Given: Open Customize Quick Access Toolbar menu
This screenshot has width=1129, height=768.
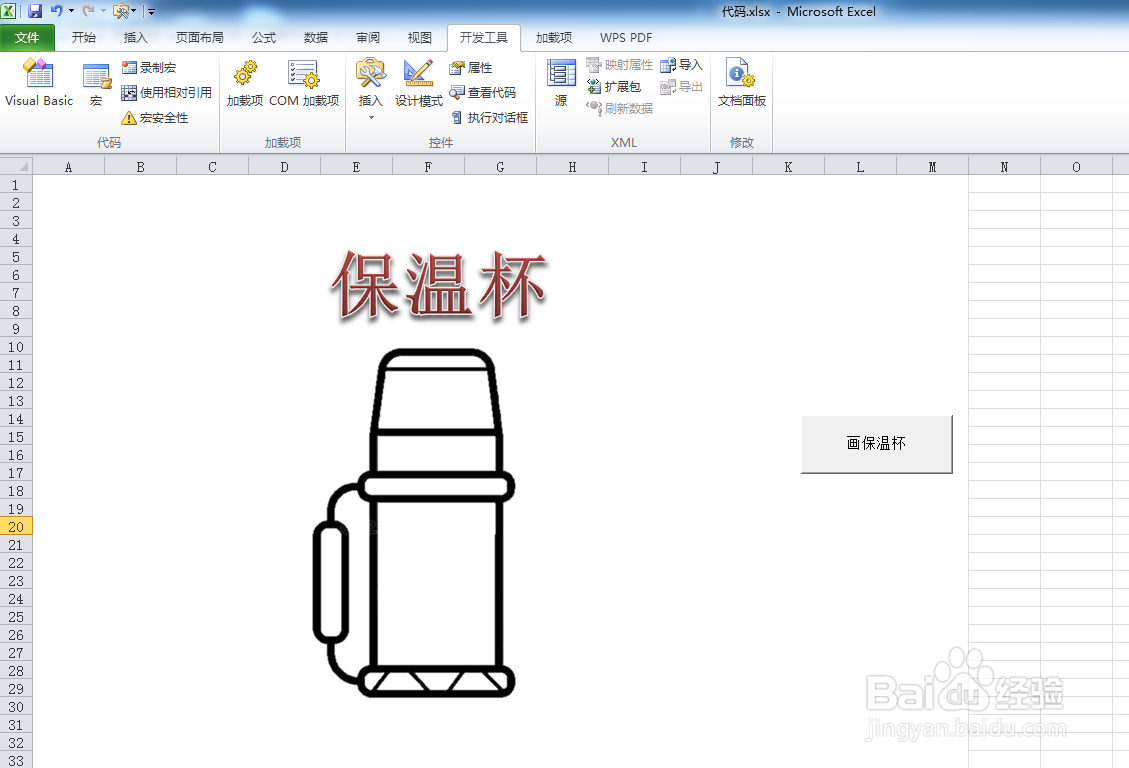Looking at the screenshot, I should click(150, 11).
